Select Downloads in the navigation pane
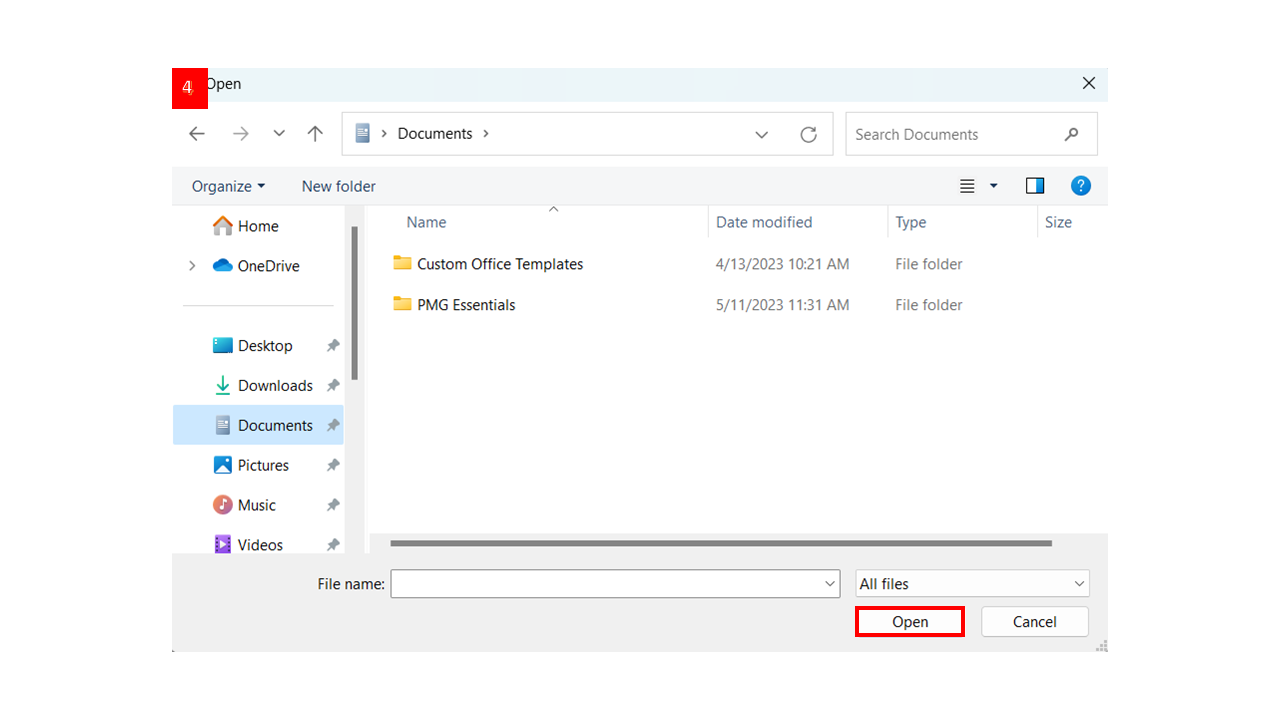 pyautogui.click(x=274, y=386)
